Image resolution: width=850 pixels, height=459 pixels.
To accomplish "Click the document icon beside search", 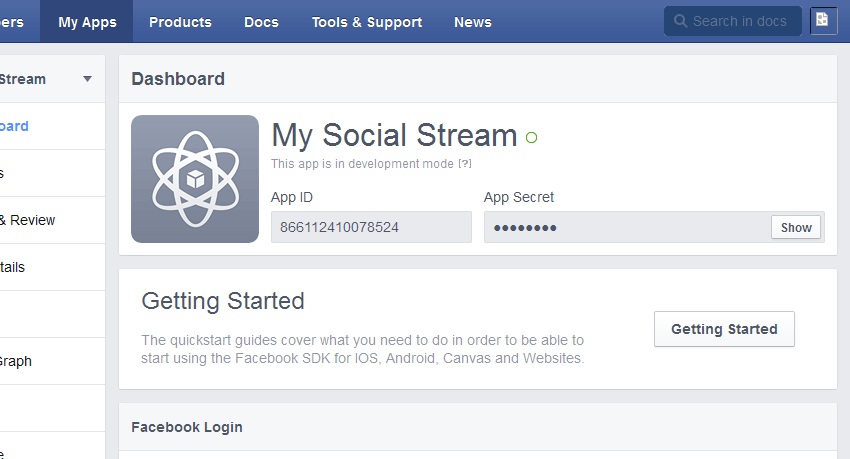I will [x=823, y=21].
